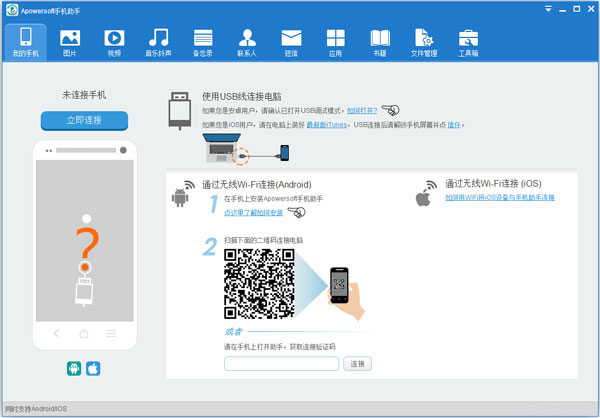This screenshot has width=600, height=418.
Task: Click the laptop USB connection illustration
Action: pos(246,148)
